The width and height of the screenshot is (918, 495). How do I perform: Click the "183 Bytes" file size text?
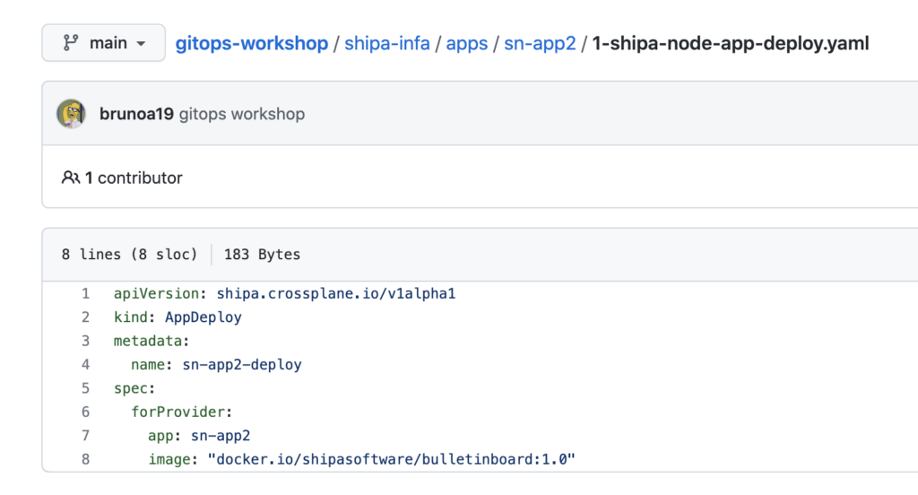(x=262, y=254)
